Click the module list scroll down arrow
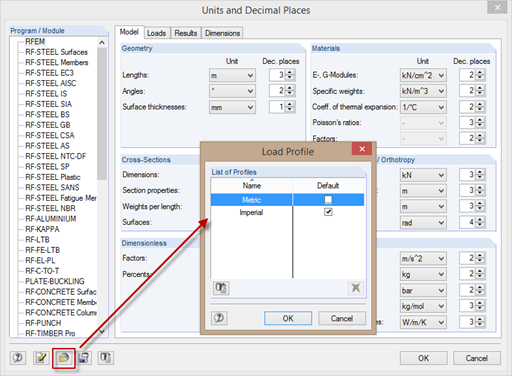The height and width of the screenshot is (376, 512). click(102, 332)
